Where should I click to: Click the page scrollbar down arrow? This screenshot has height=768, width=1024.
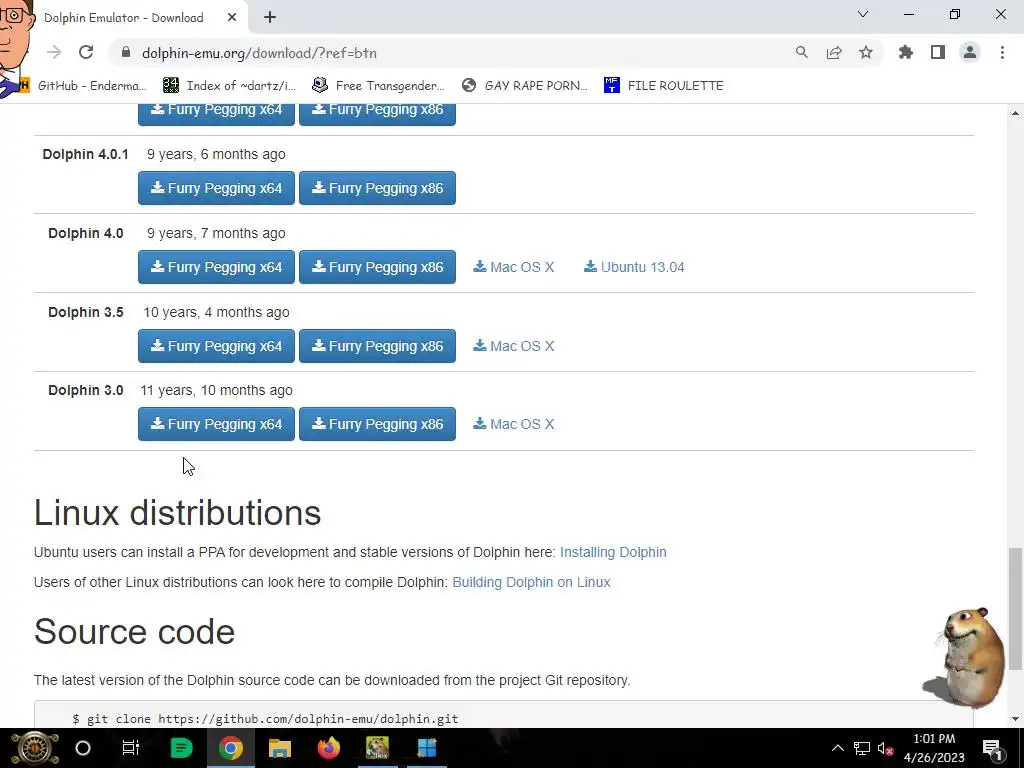click(1015, 719)
